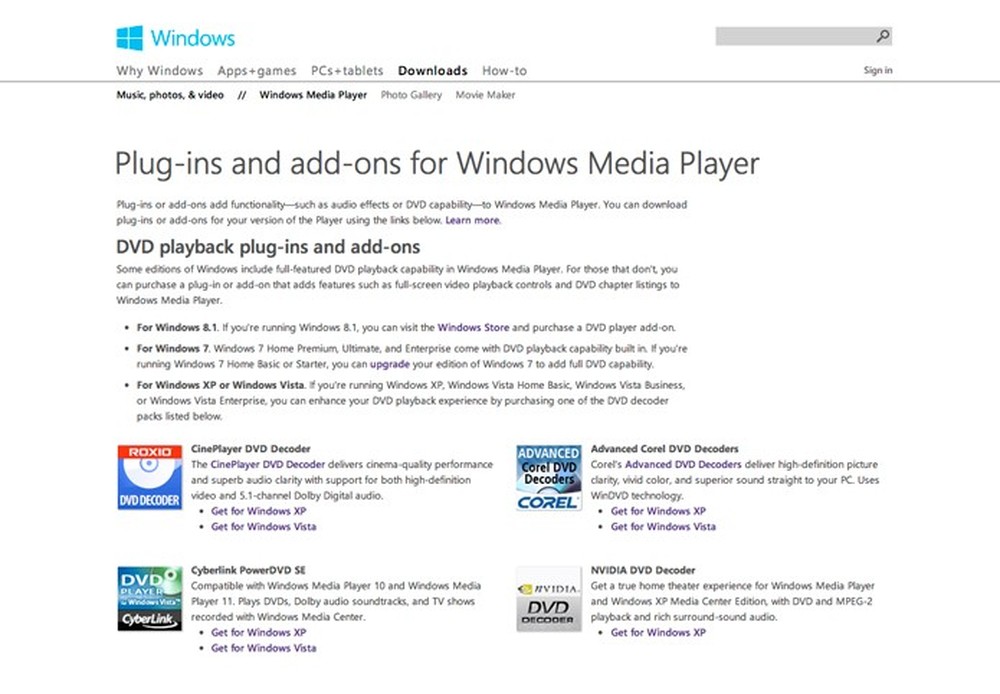Click the NVIDIA DVD Decoder logo
The height and width of the screenshot is (694, 1000).
pos(548,598)
